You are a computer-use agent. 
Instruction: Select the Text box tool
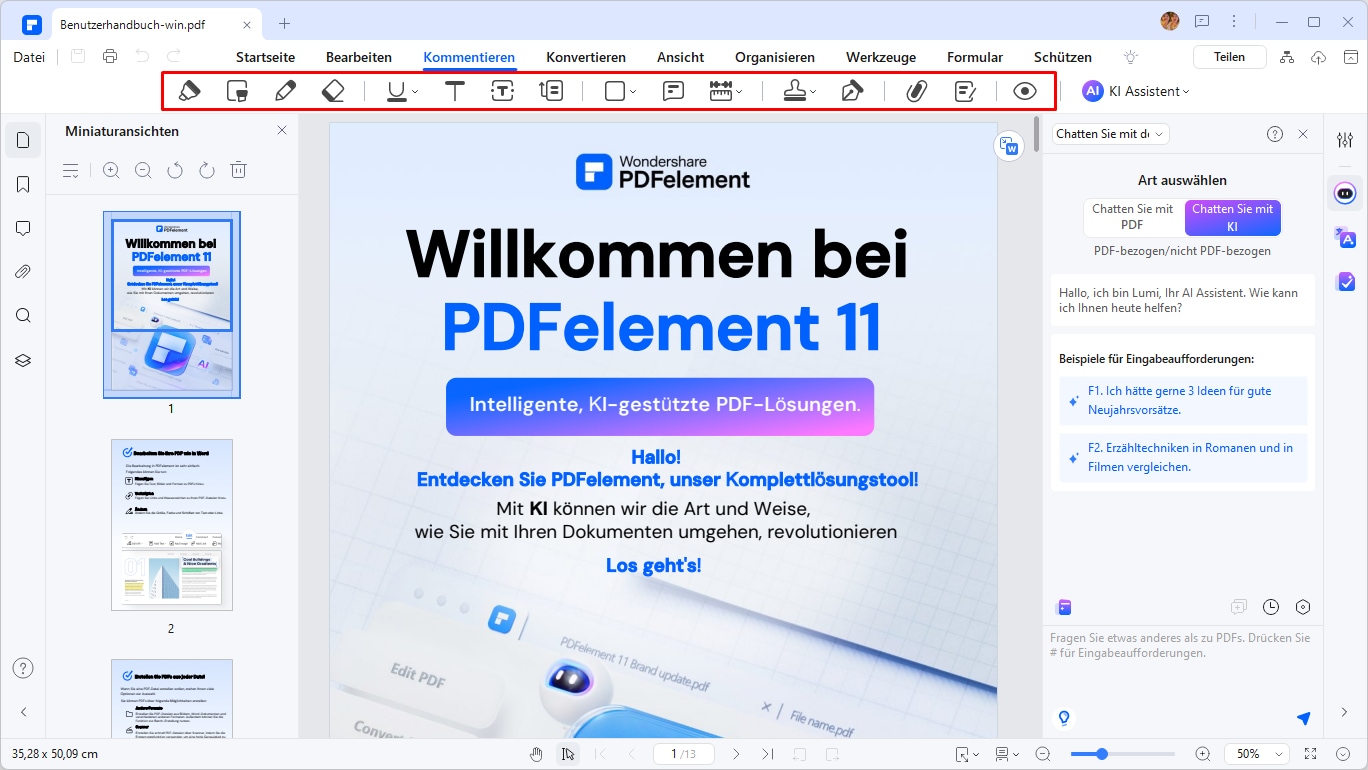[502, 91]
